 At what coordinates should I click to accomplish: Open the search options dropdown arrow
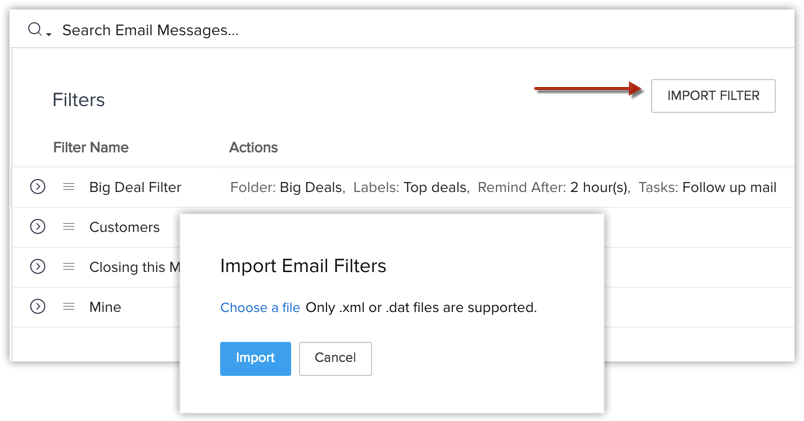coord(48,33)
